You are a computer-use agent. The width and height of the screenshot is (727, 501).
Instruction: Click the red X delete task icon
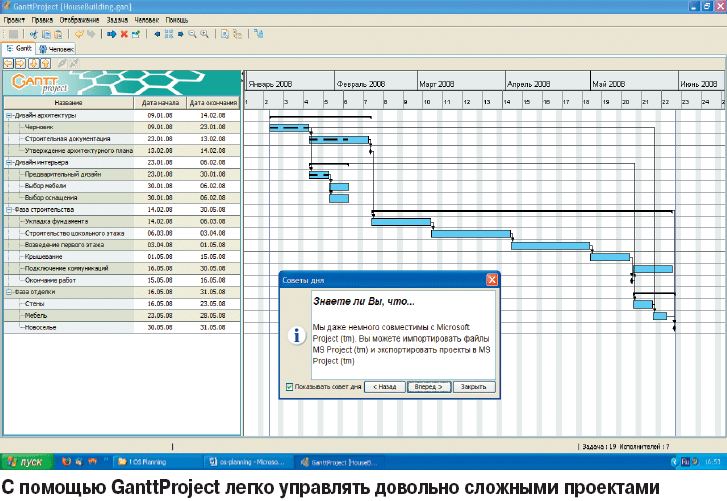[x=123, y=33]
